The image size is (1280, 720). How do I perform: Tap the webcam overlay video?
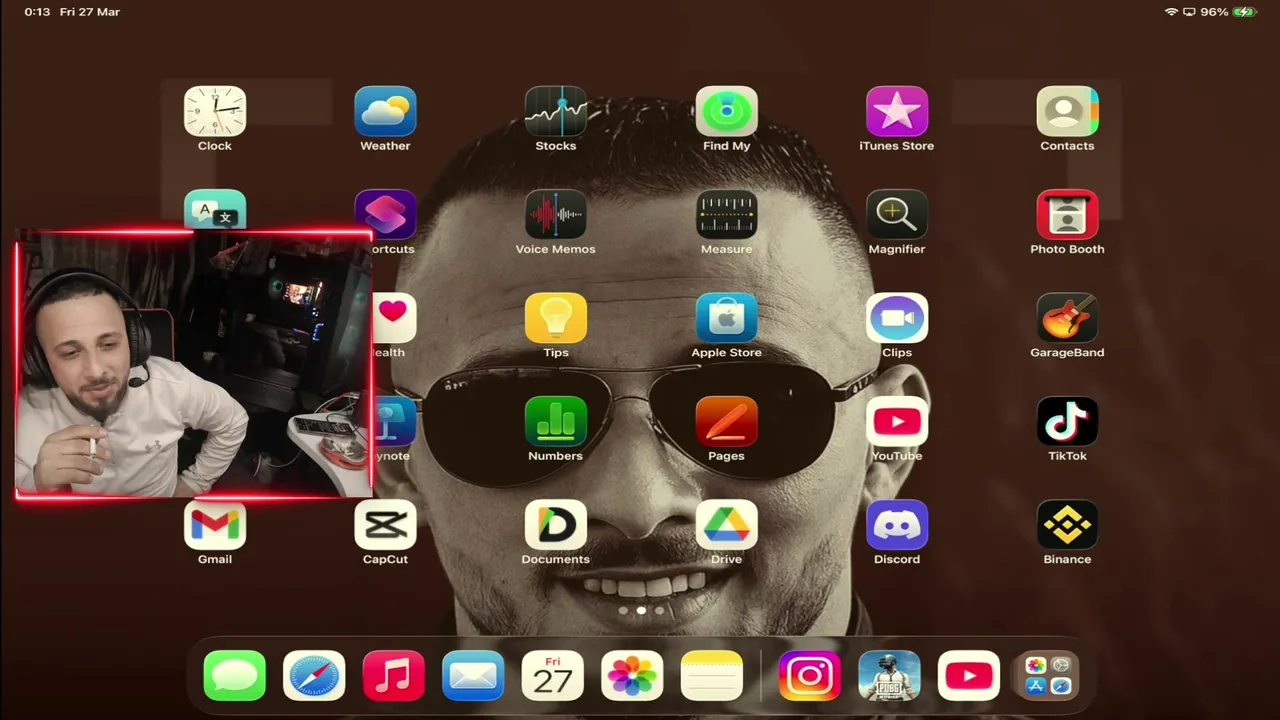pos(194,365)
